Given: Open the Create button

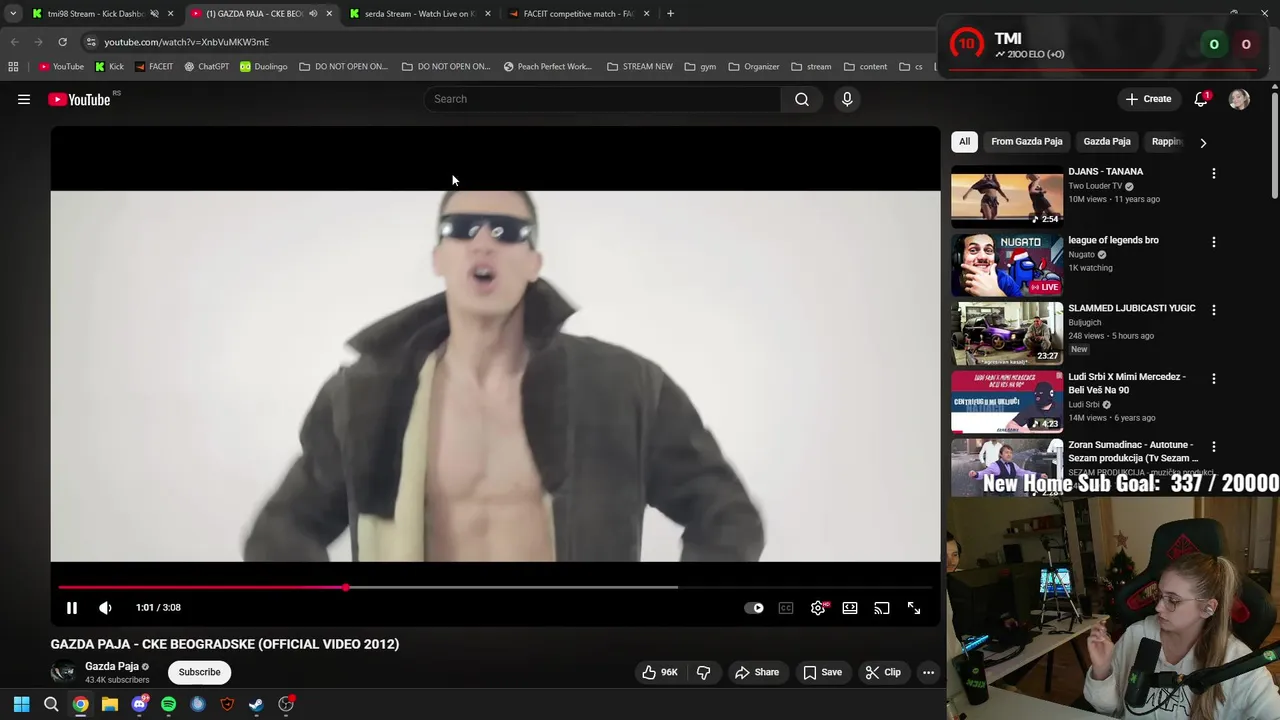Looking at the screenshot, I should coord(1148,99).
